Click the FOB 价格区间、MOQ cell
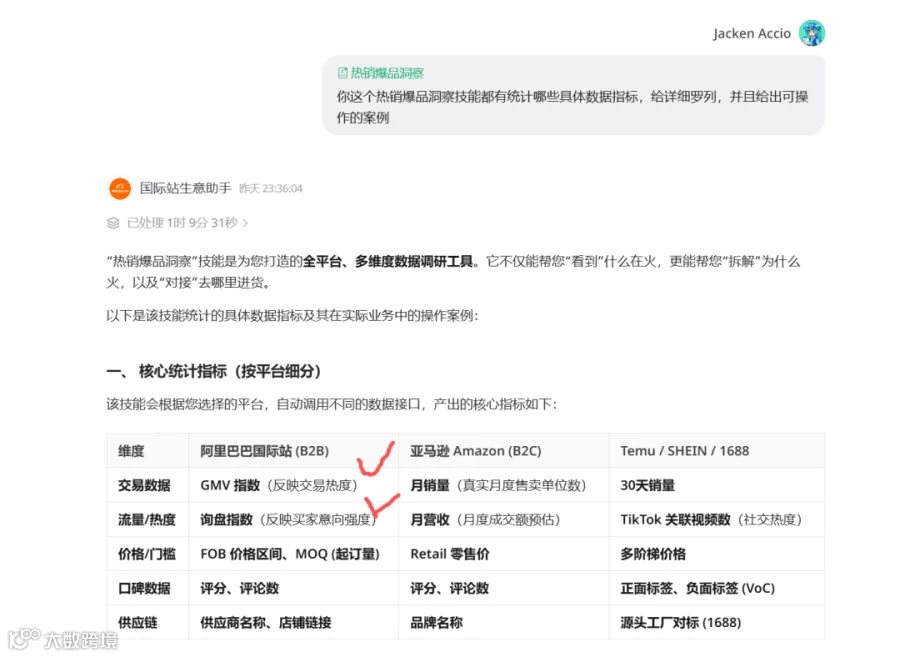900x657 pixels. tap(293, 554)
